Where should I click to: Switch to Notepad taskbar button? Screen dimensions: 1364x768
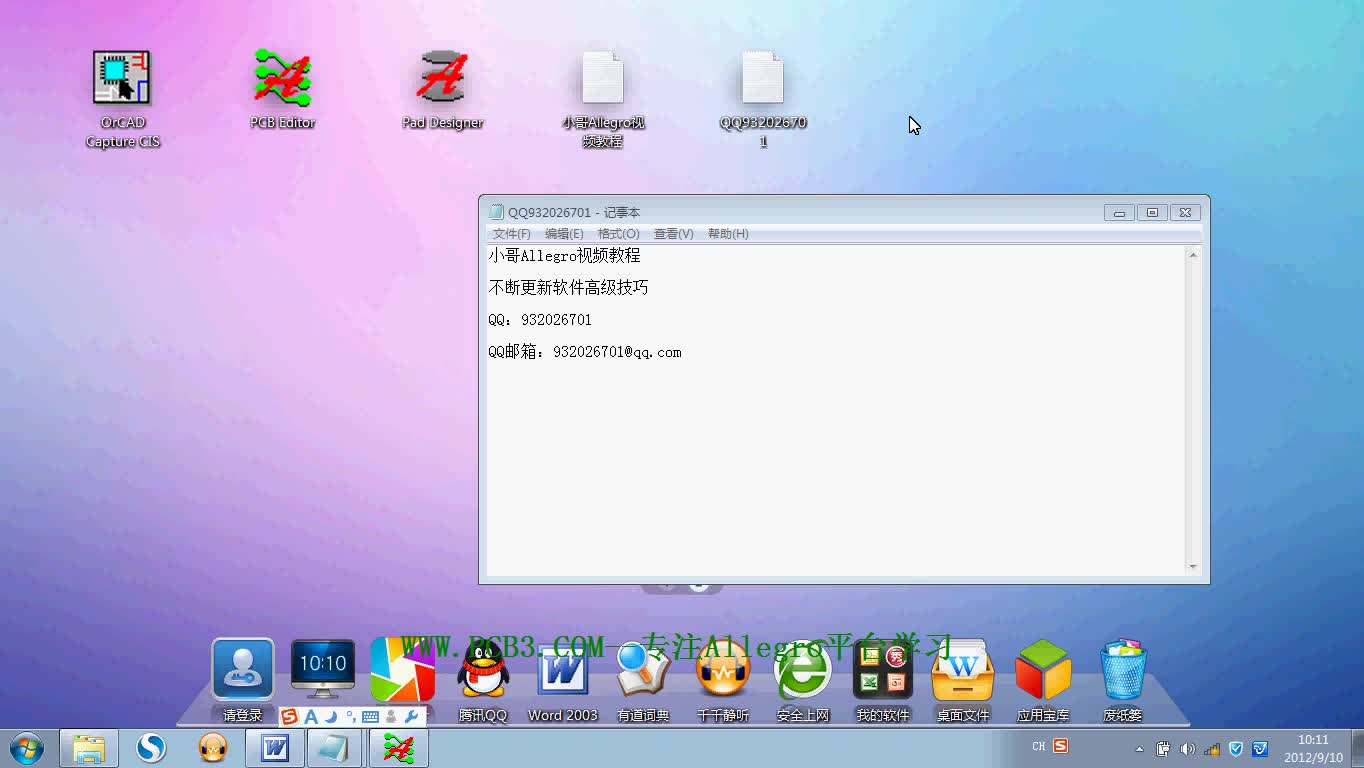334,748
